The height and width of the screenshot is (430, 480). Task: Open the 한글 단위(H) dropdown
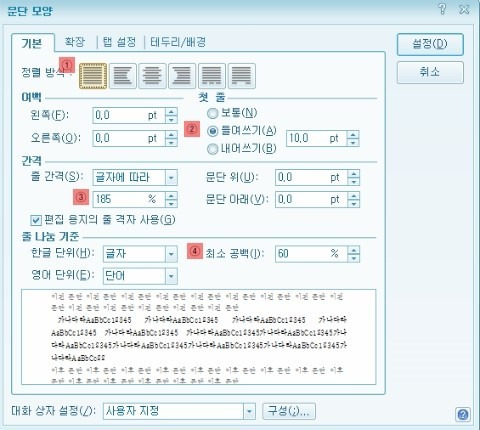click(171, 254)
